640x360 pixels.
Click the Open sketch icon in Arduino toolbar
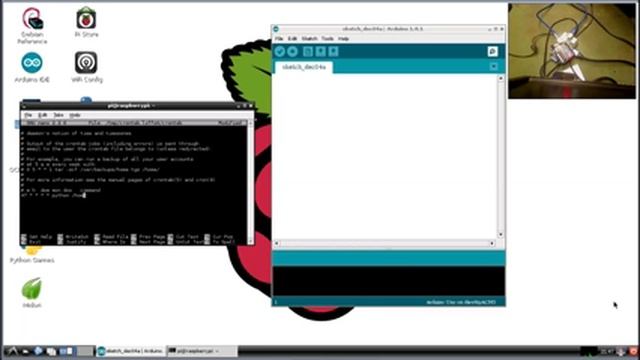pyautogui.click(x=320, y=51)
